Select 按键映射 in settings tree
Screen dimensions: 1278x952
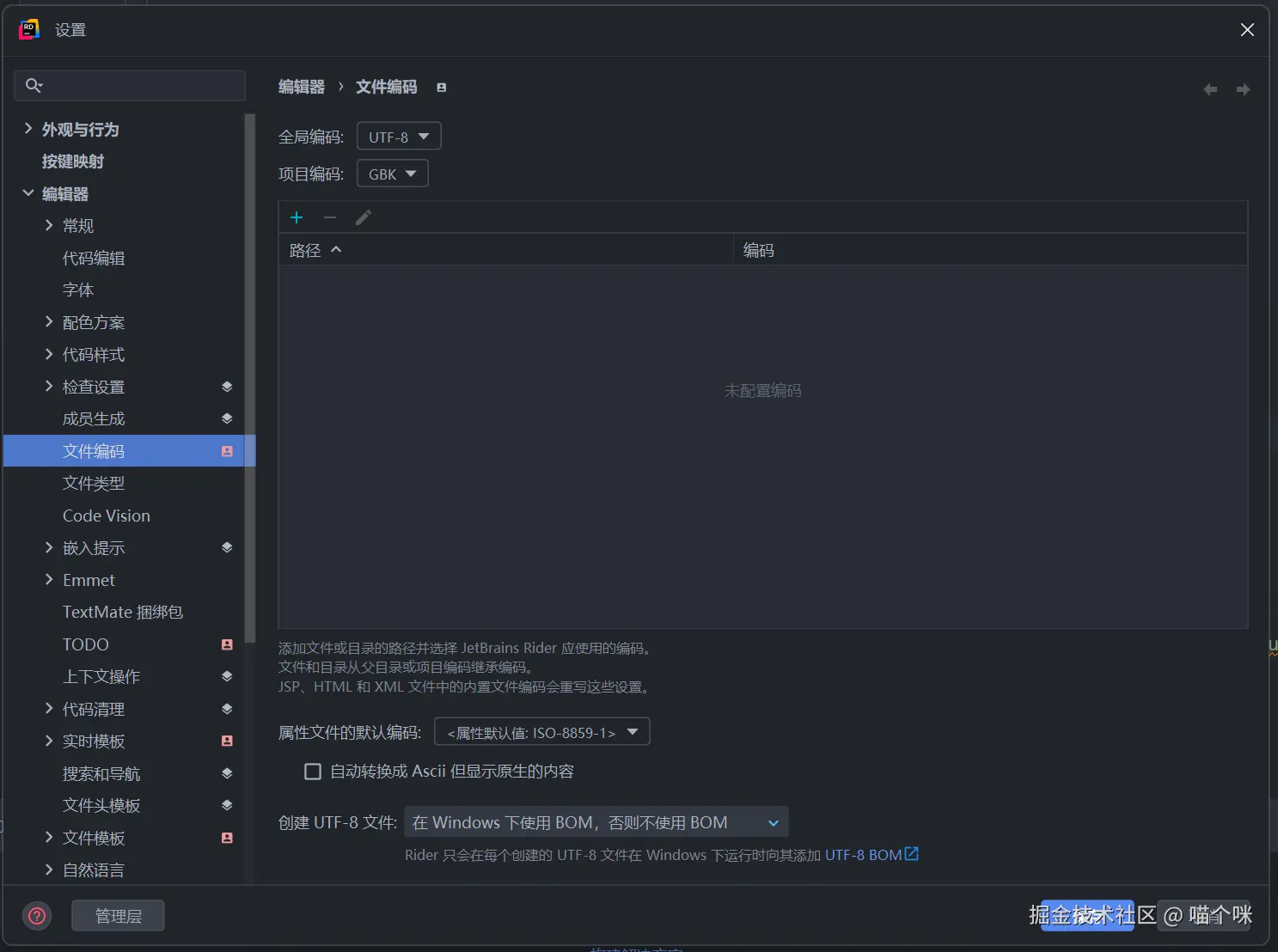click(73, 162)
